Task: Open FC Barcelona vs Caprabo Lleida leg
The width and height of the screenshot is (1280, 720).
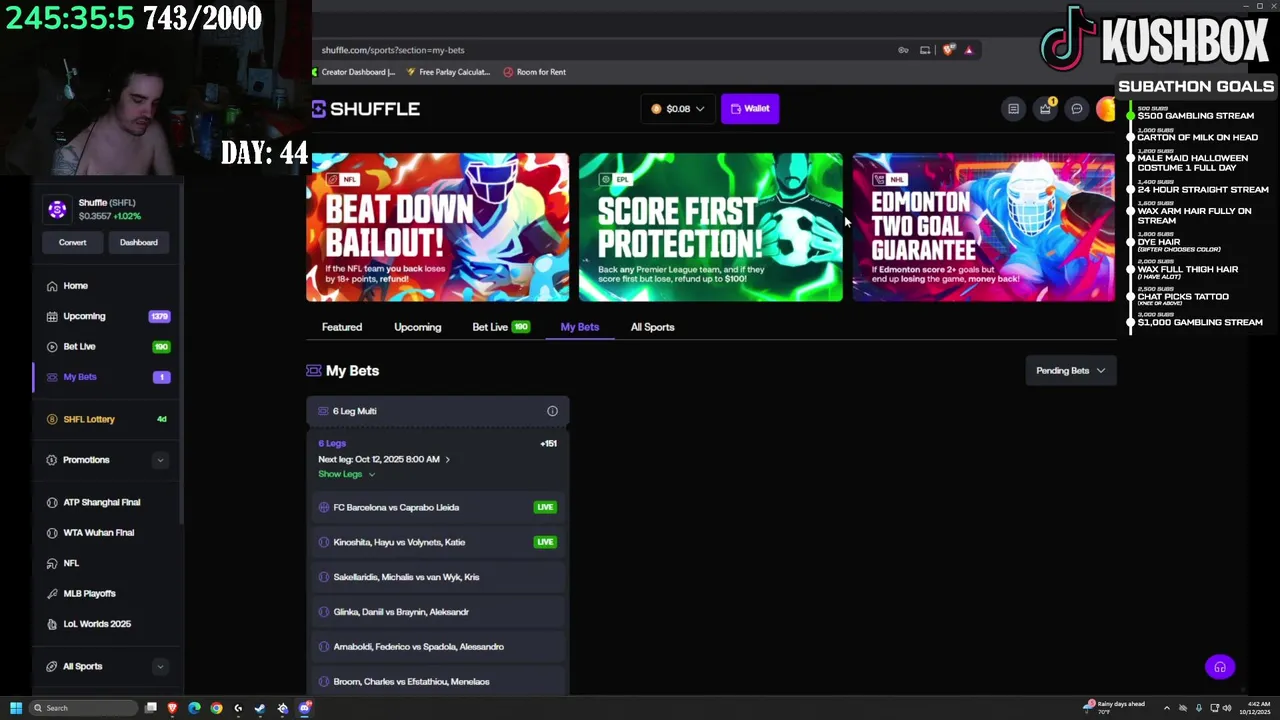Action: (x=438, y=507)
